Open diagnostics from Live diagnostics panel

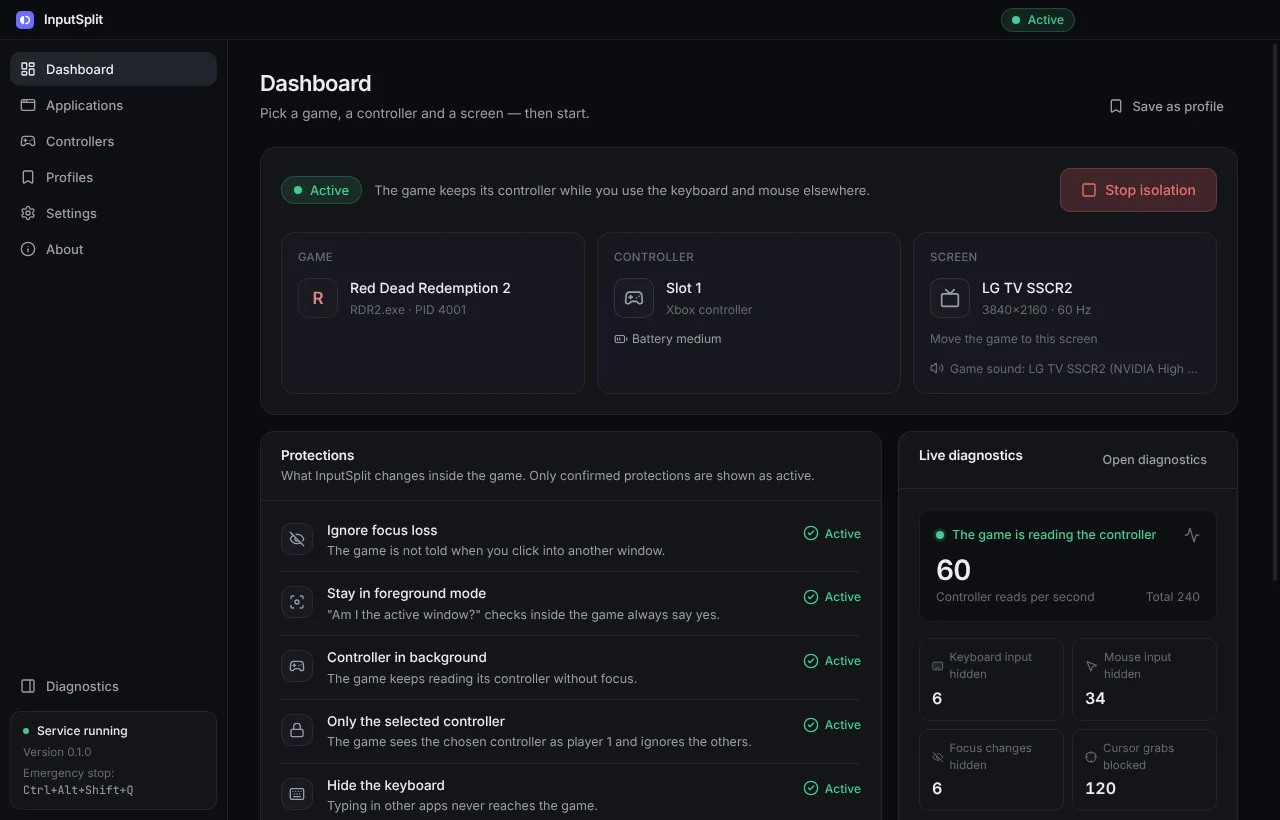pyautogui.click(x=1154, y=460)
